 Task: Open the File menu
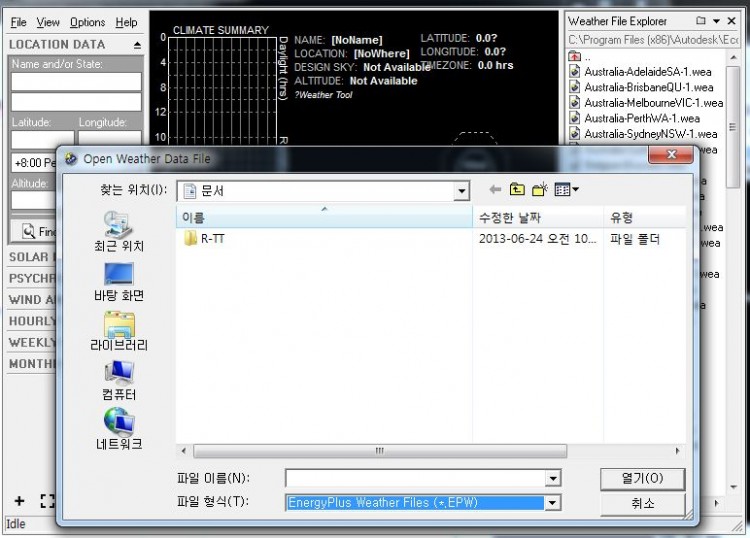tap(18, 22)
